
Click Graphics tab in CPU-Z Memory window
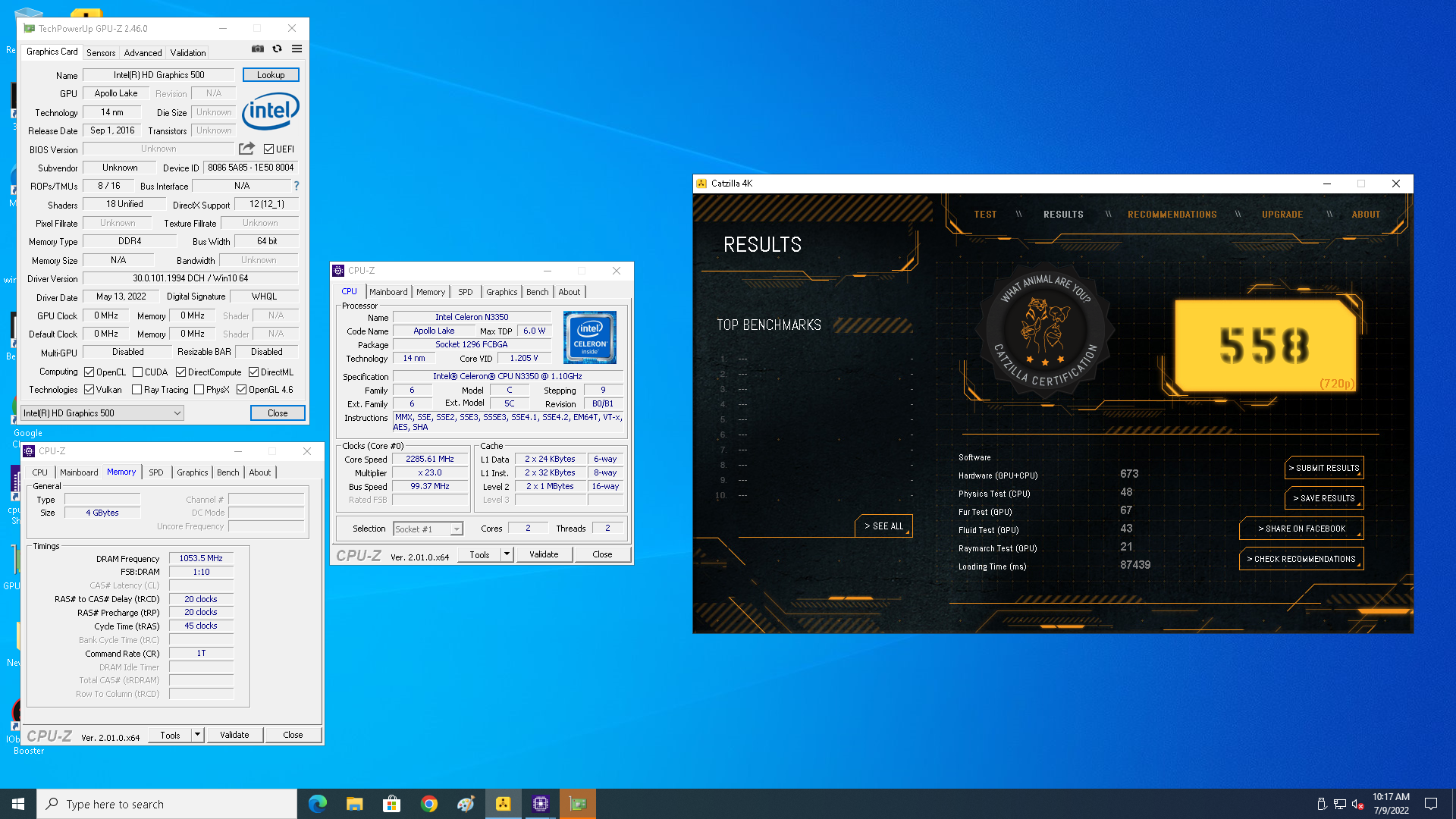[x=192, y=472]
